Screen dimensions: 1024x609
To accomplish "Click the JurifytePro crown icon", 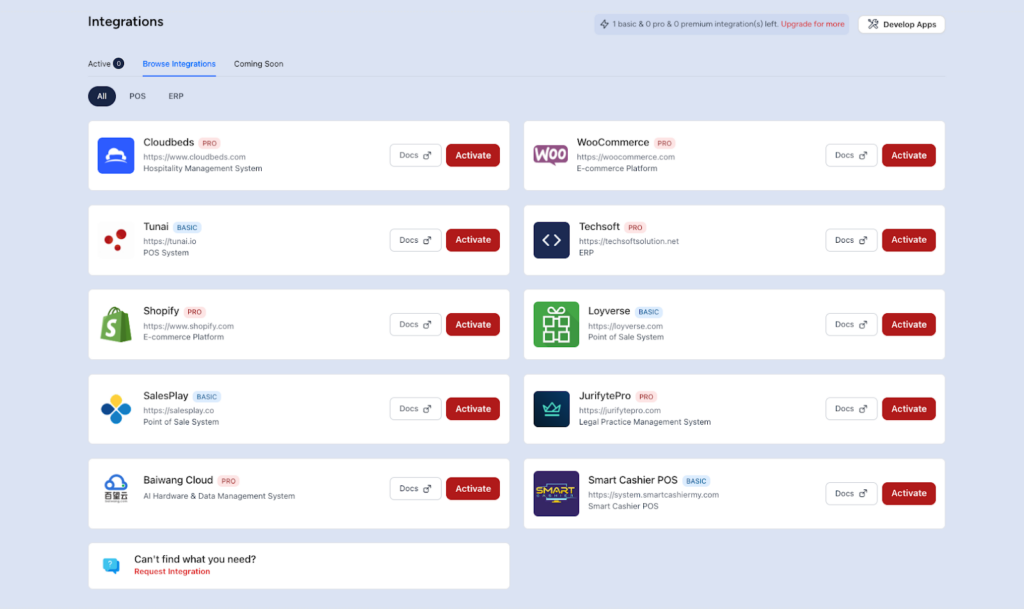I will (x=551, y=409).
